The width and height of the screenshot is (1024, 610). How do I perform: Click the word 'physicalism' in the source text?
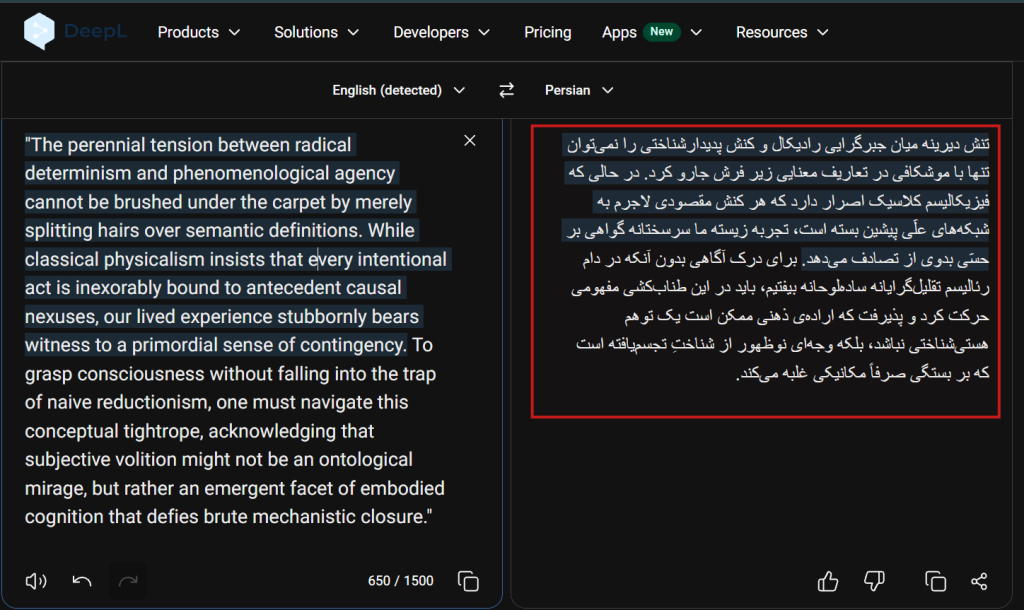[x=154, y=259]
